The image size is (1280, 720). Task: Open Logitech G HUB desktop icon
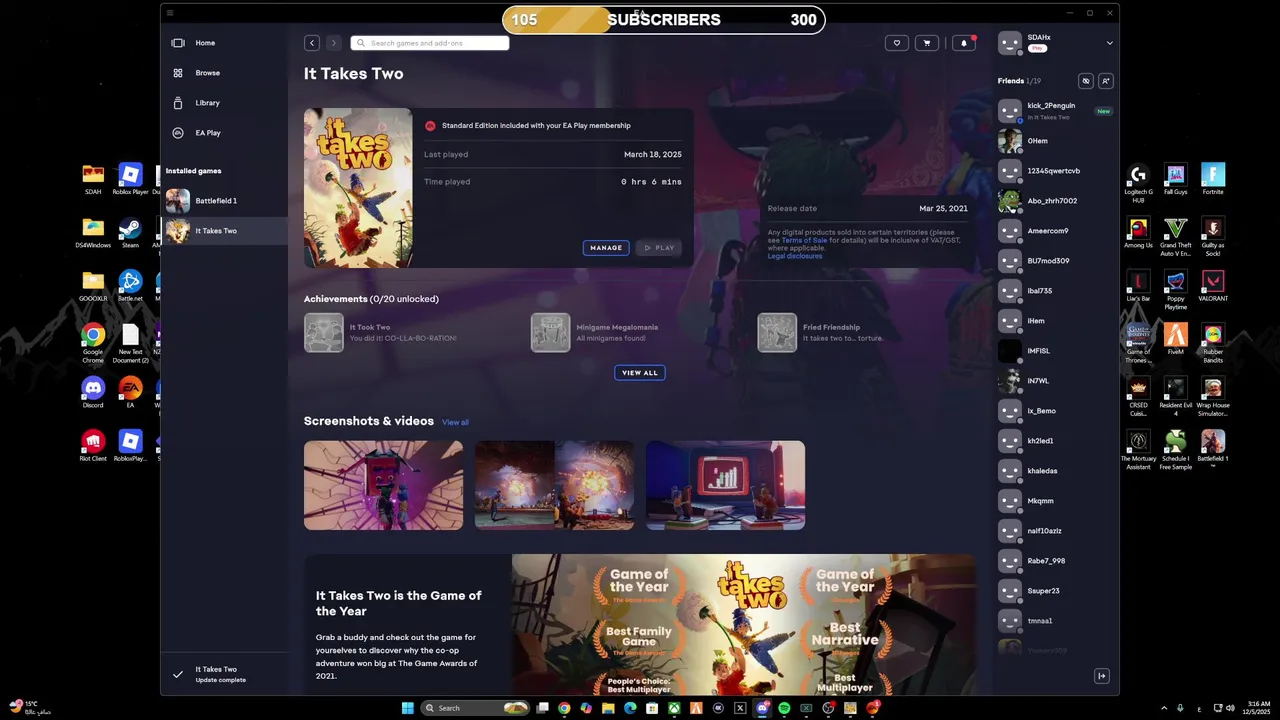coord(1138,183)
